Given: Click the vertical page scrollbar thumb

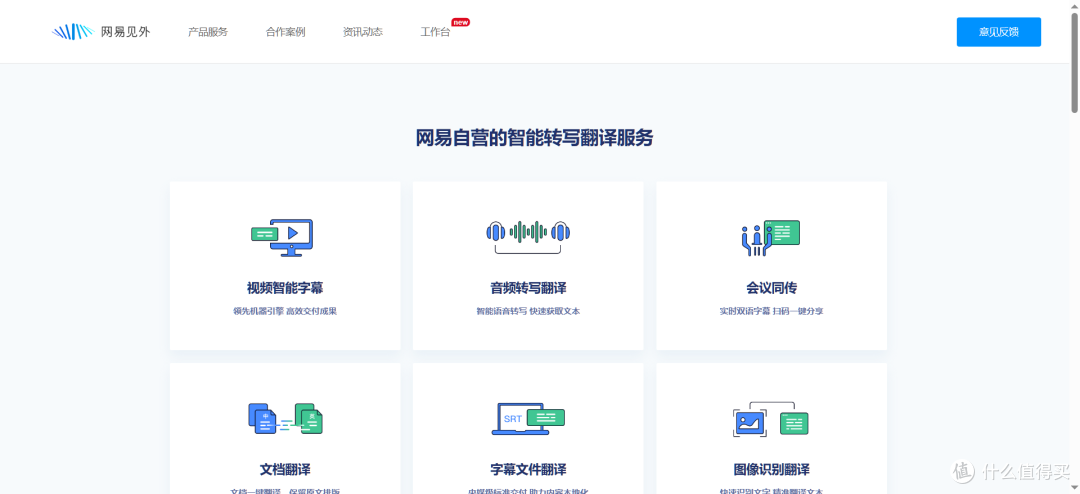Looking at the screenshot, I should click(x=1074, y=62).
